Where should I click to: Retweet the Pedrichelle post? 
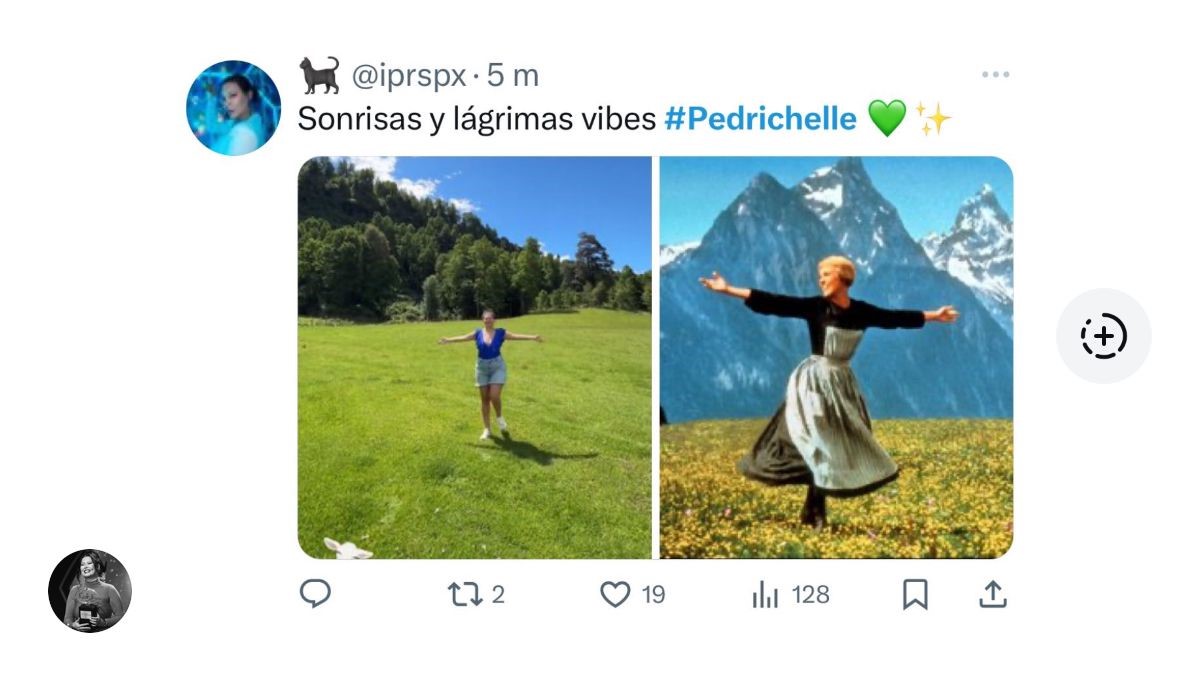pos(462,595)
